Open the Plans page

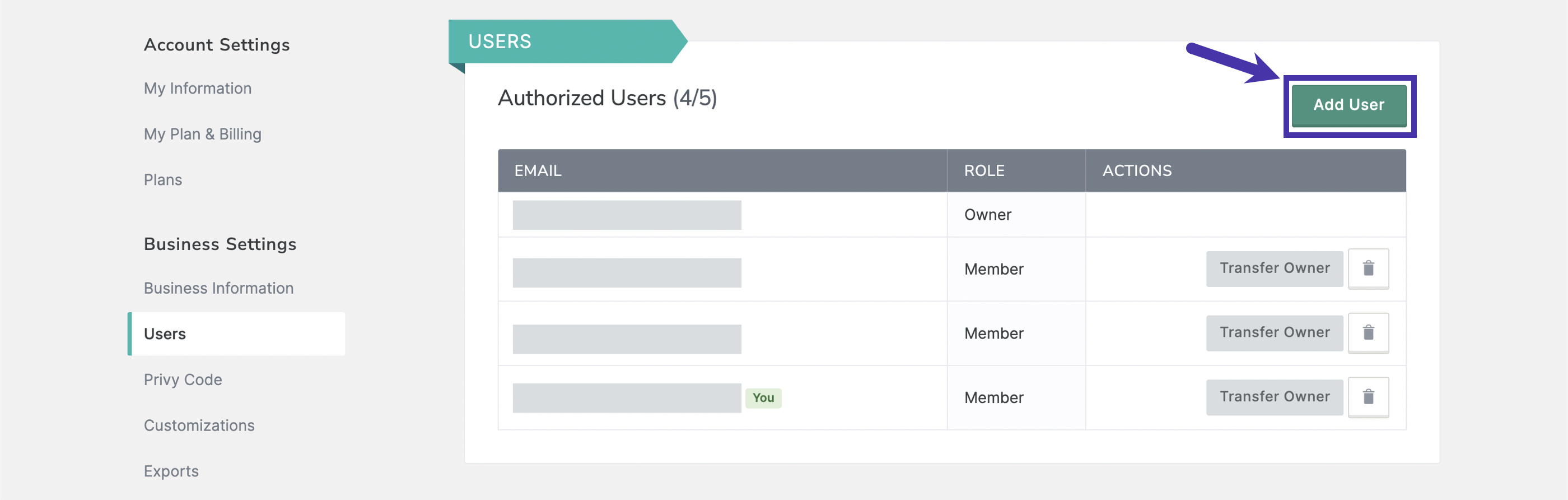pyautogui.click(x=162, y=180)
